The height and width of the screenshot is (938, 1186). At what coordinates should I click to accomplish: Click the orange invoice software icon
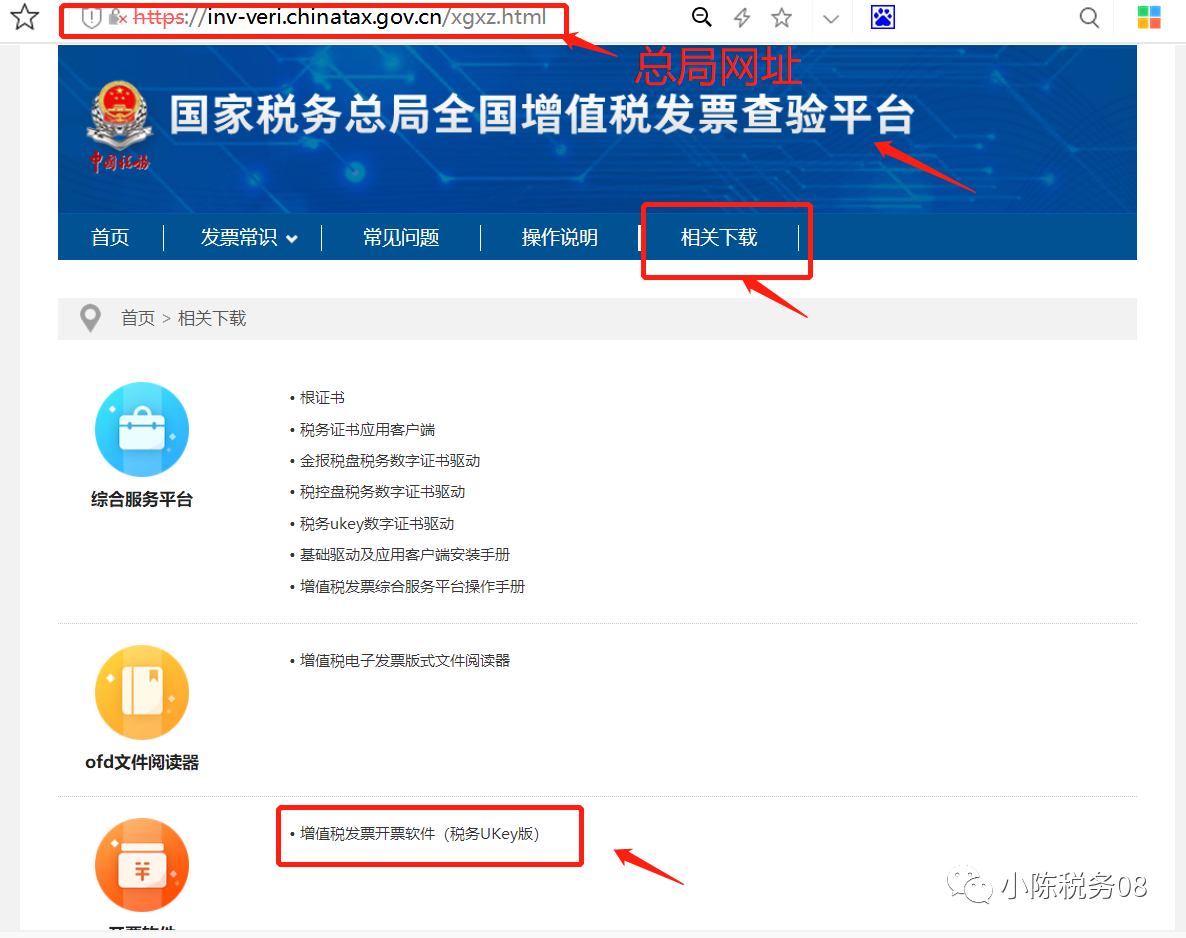[x=141, y=865]
